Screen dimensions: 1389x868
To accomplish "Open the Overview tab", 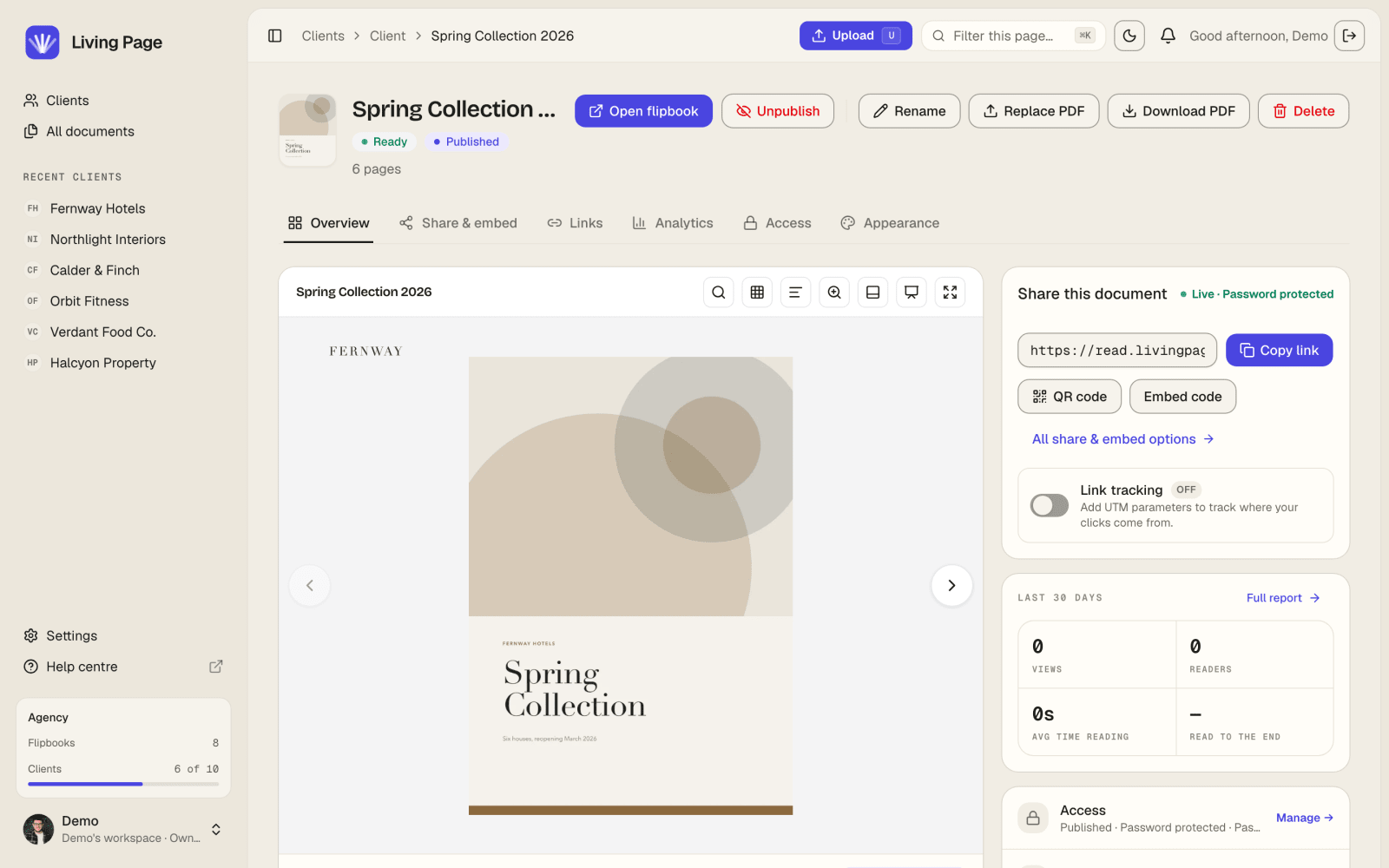I will pyautogui.click(x=328, y=223).
